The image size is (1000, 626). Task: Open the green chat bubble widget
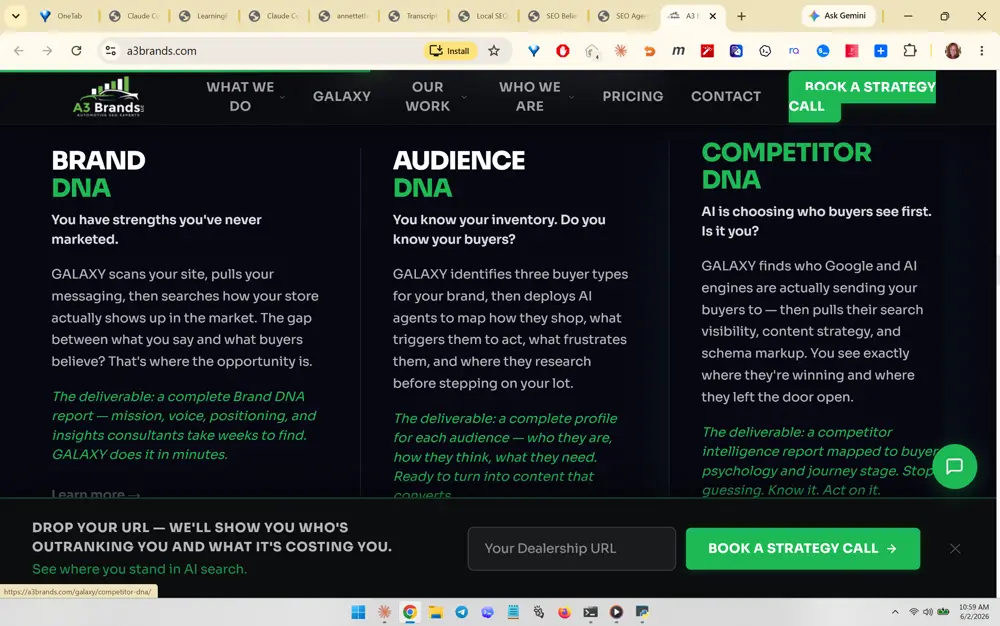(x=954, y=466)
